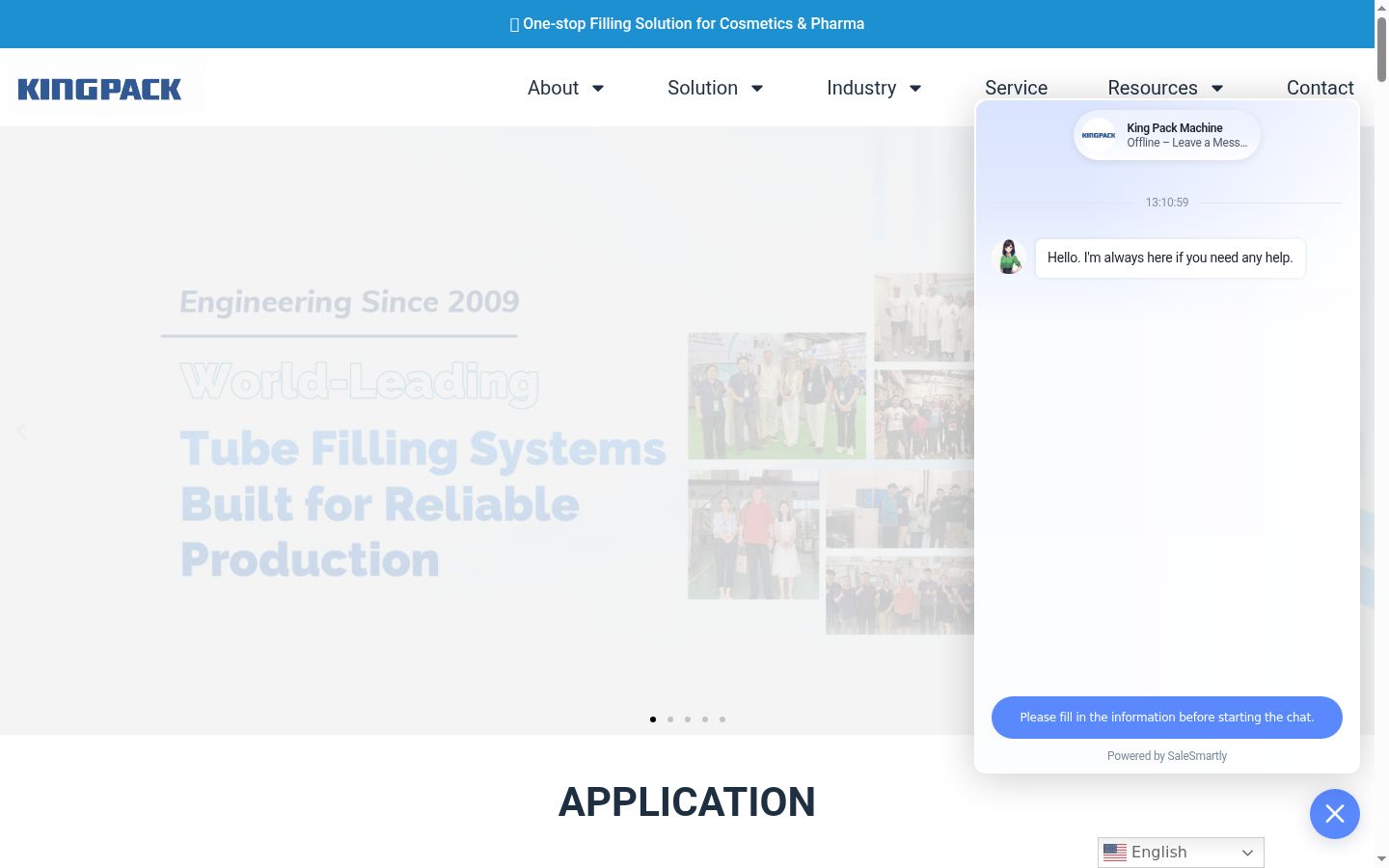This screenshot has height=868, width=1389.
Task: Click the 'Tube Filling Systems' headline
Action: point(422,449)
